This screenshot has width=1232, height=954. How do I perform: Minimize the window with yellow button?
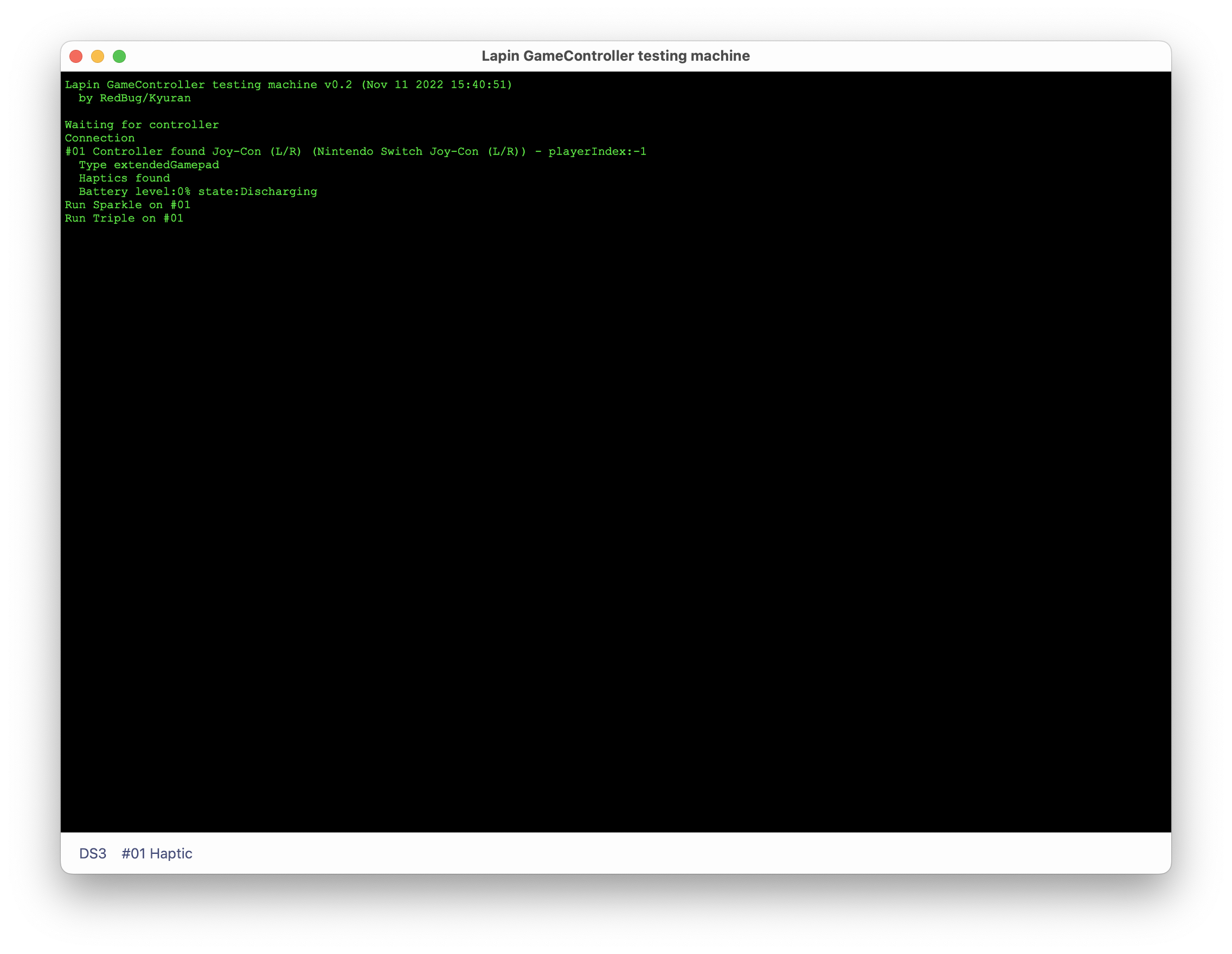[98, 56]
